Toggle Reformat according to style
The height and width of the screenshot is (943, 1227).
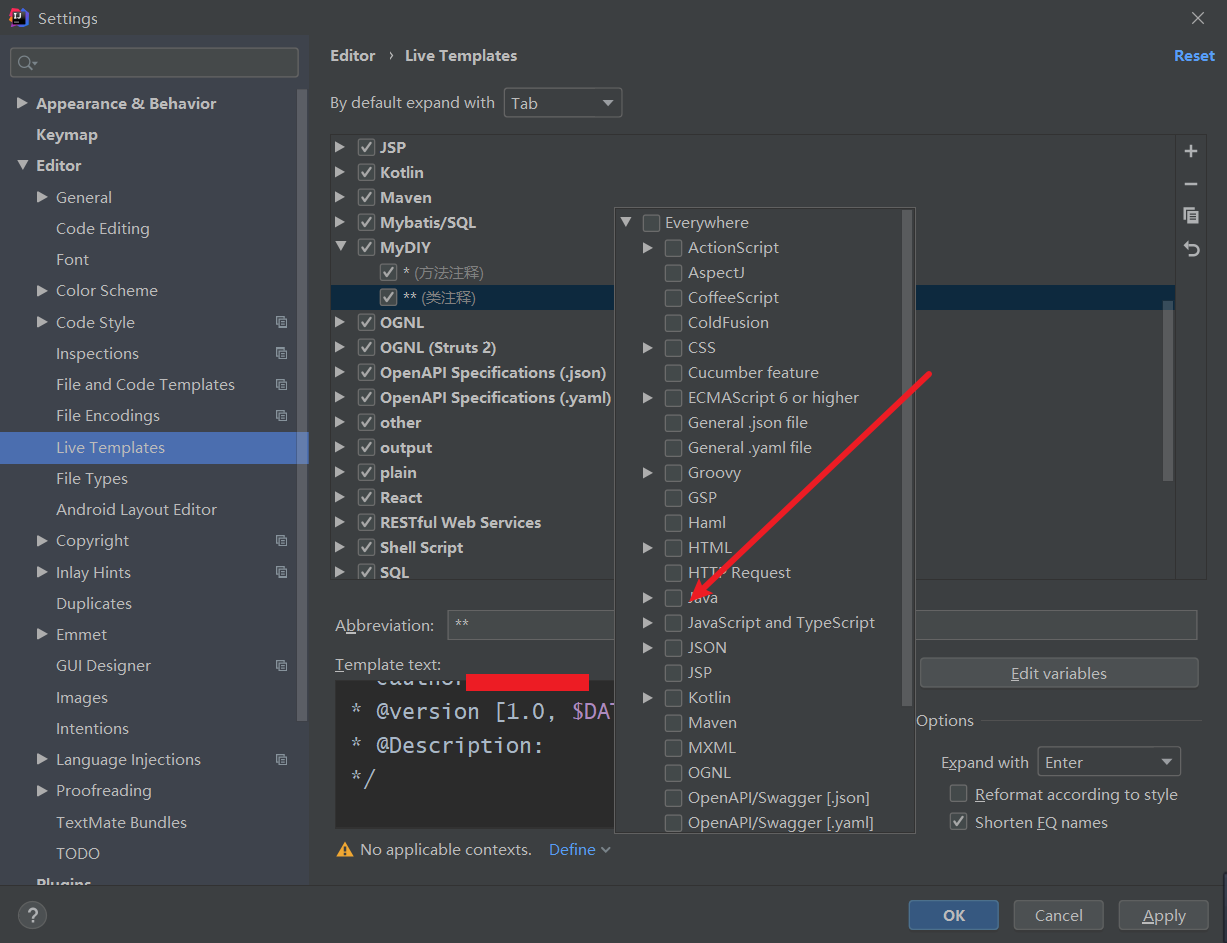click(958, 794)
